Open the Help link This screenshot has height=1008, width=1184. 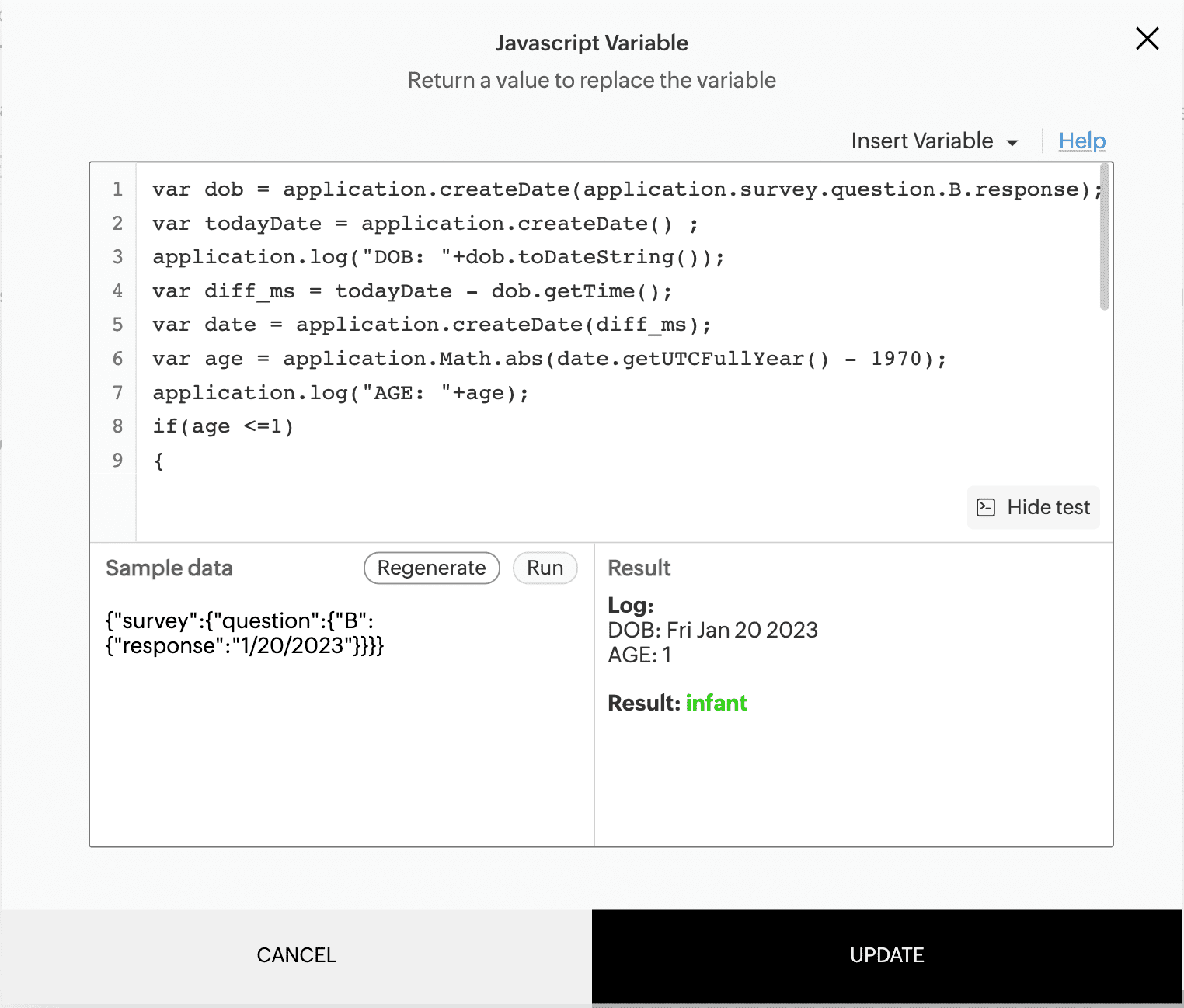pyautogui.click(x=1081, y=141)
